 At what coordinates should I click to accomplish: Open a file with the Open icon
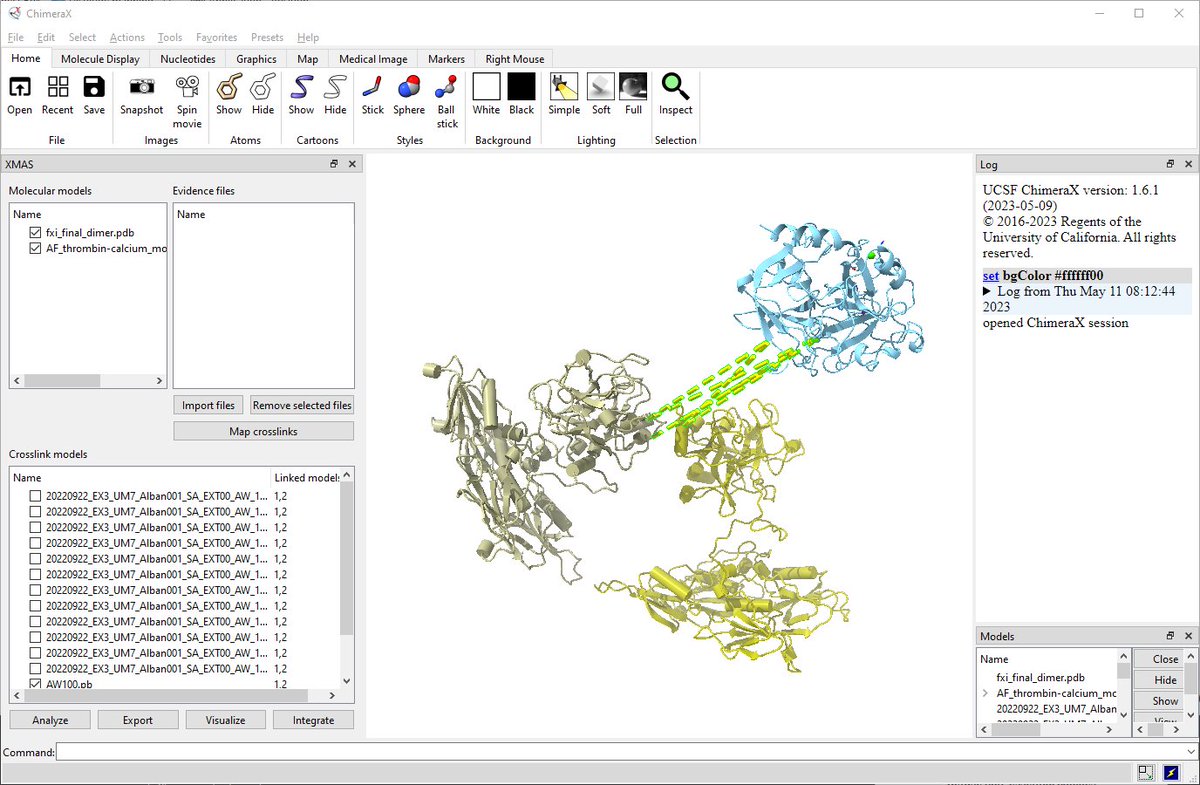tap(20, 88)
